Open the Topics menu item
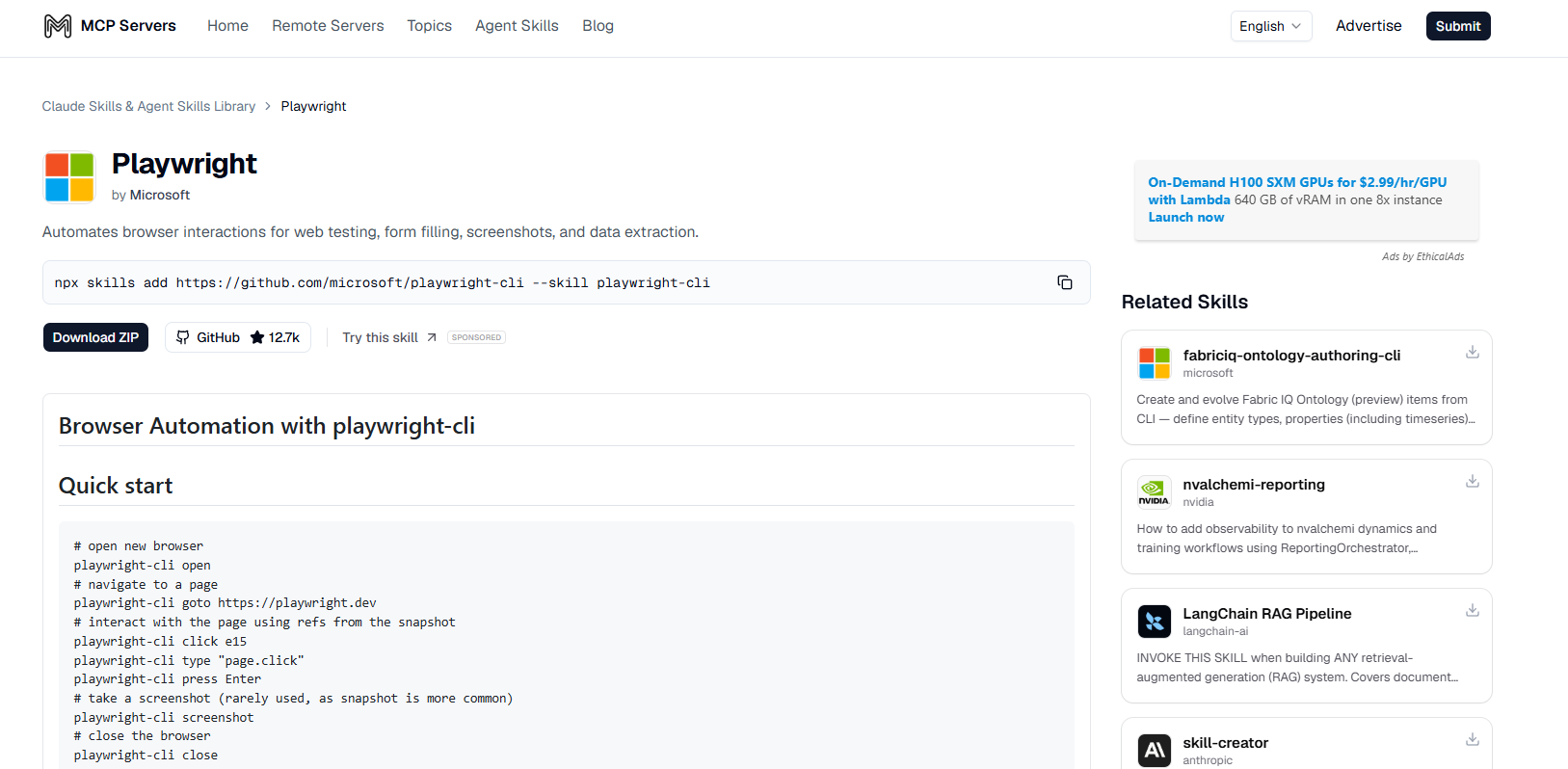The width and height of the screenshot is (1568, 769). (429, 26)
